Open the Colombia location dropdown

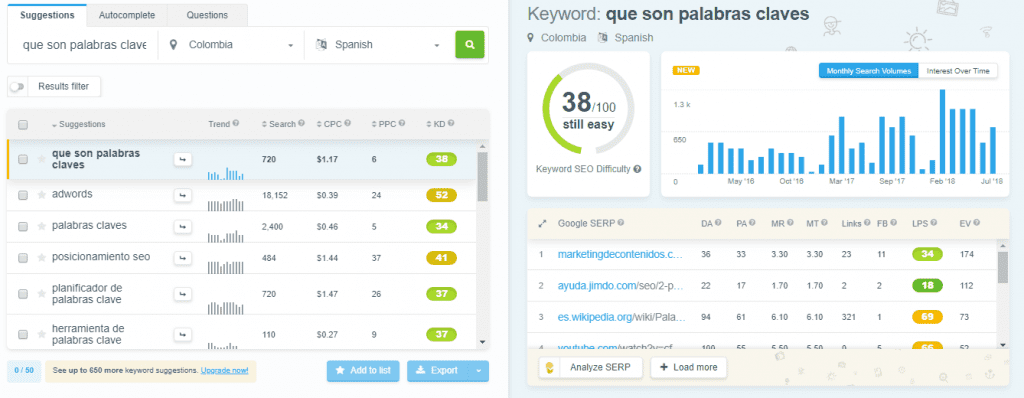[x=231, y=45]
